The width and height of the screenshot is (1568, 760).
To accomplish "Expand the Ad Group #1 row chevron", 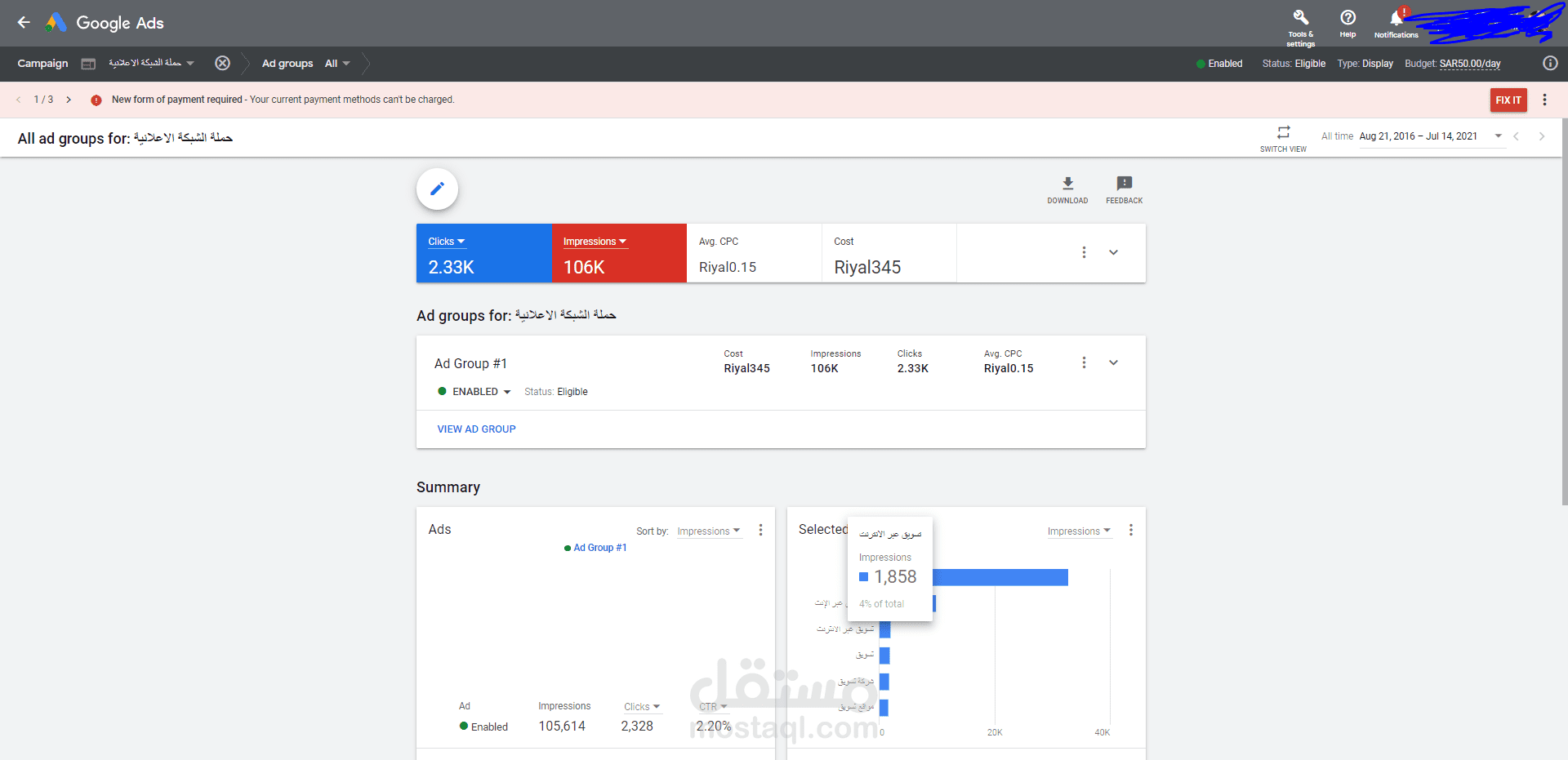I will 1113,362.
